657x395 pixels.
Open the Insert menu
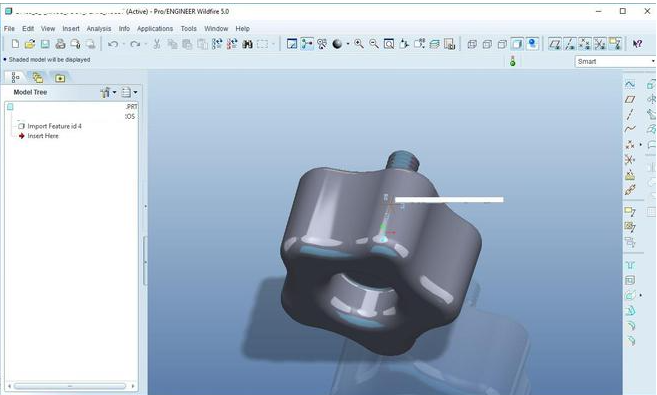pyautogui.click(x=71, y=28)
